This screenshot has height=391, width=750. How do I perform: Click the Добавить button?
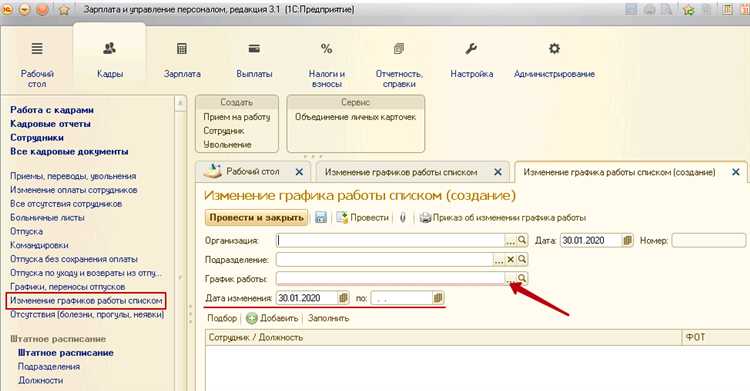272,318
